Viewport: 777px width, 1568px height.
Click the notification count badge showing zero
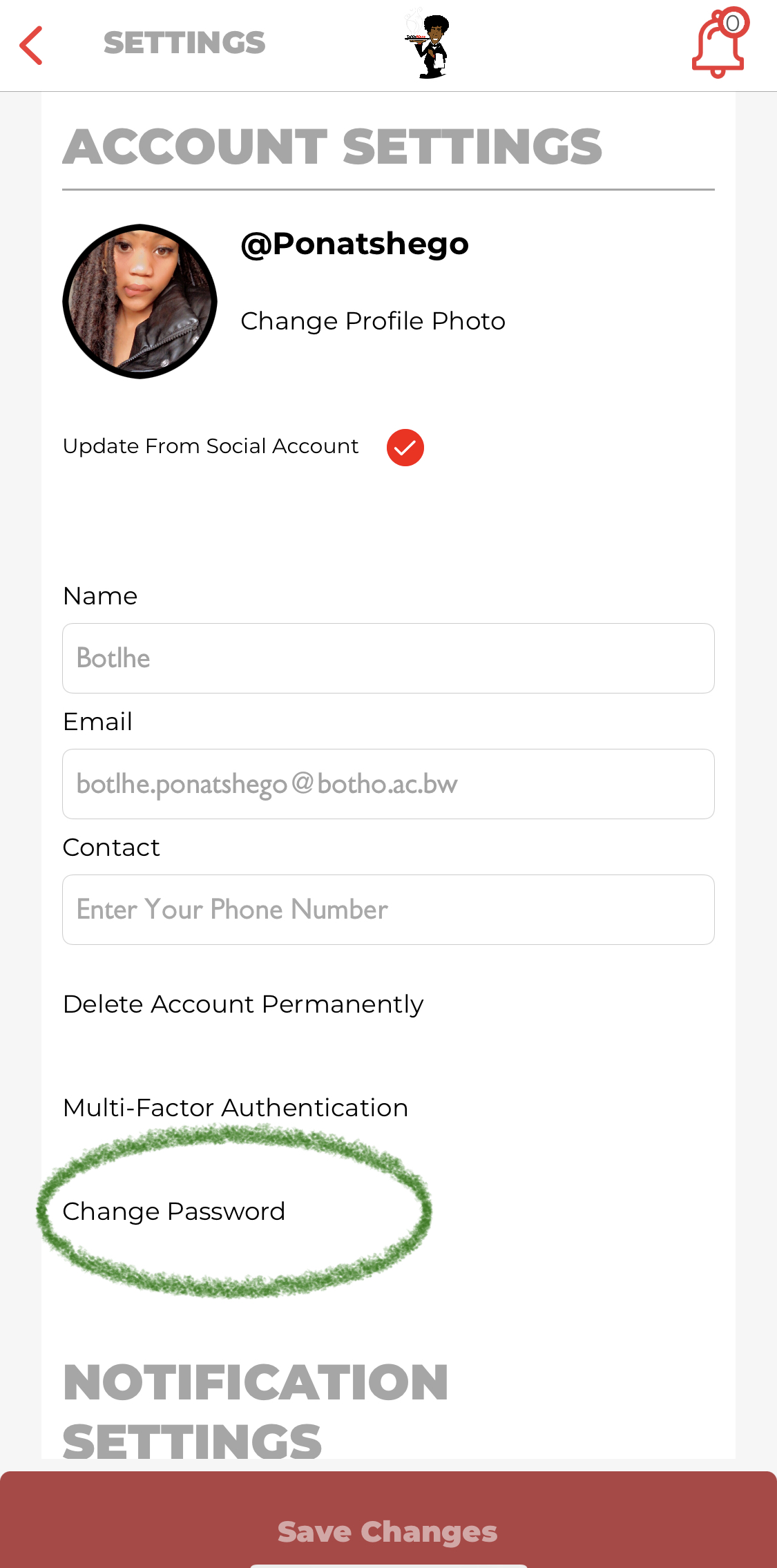733,22
